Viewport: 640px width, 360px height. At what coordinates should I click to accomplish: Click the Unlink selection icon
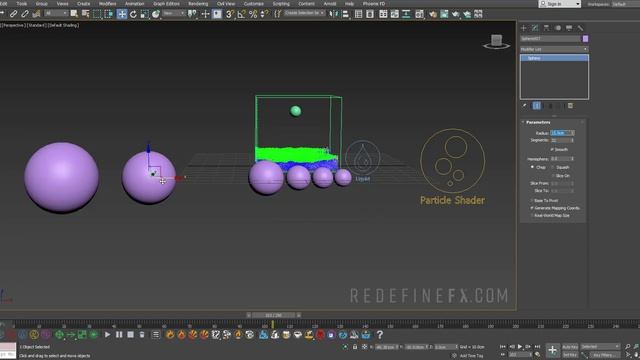pos(24,14)
